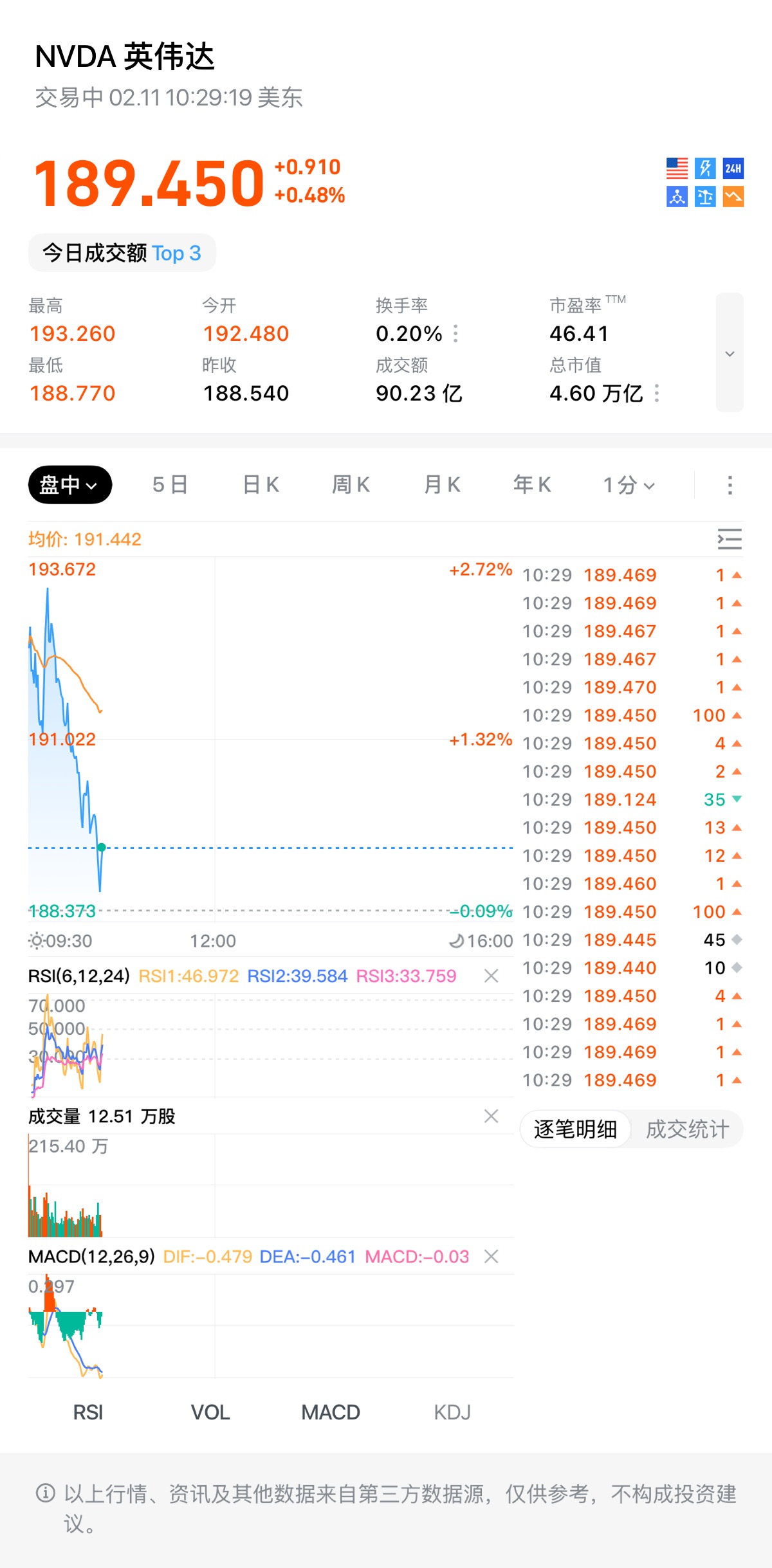This screenshot has height=1568, width=772.
Task: Toggle the VOL indicator button
Action: point(210,1412)
